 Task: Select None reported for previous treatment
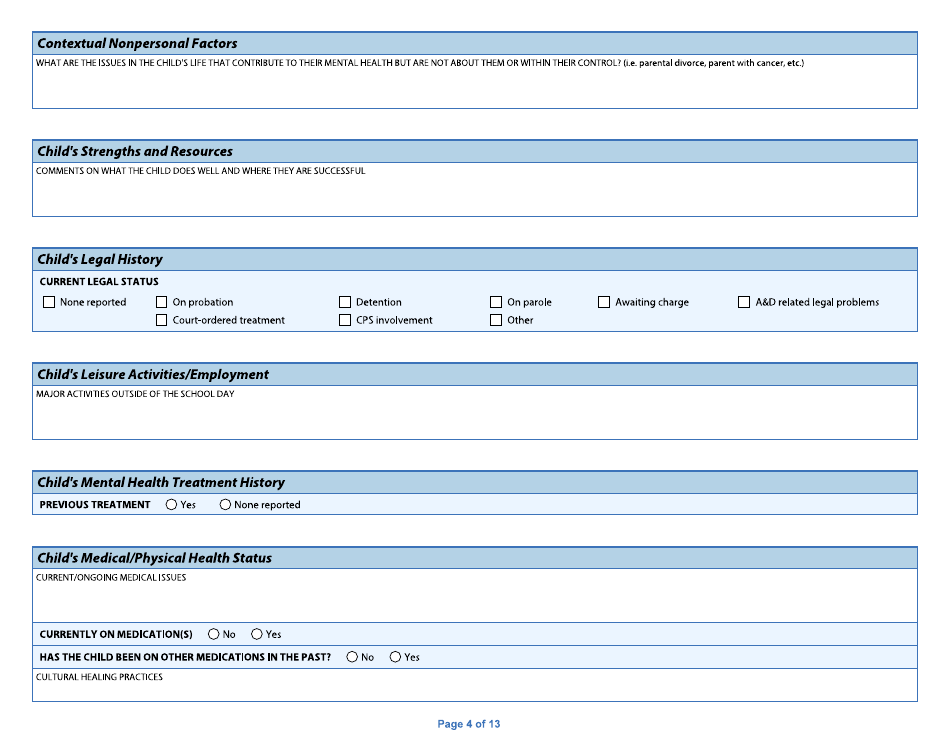tap(224, 504)
